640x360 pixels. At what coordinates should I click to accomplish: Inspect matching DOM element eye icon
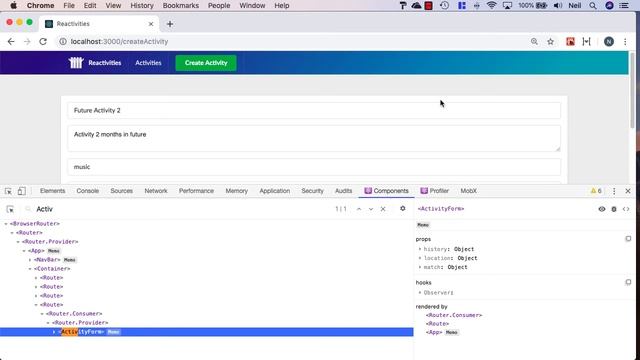click(602, 209)
